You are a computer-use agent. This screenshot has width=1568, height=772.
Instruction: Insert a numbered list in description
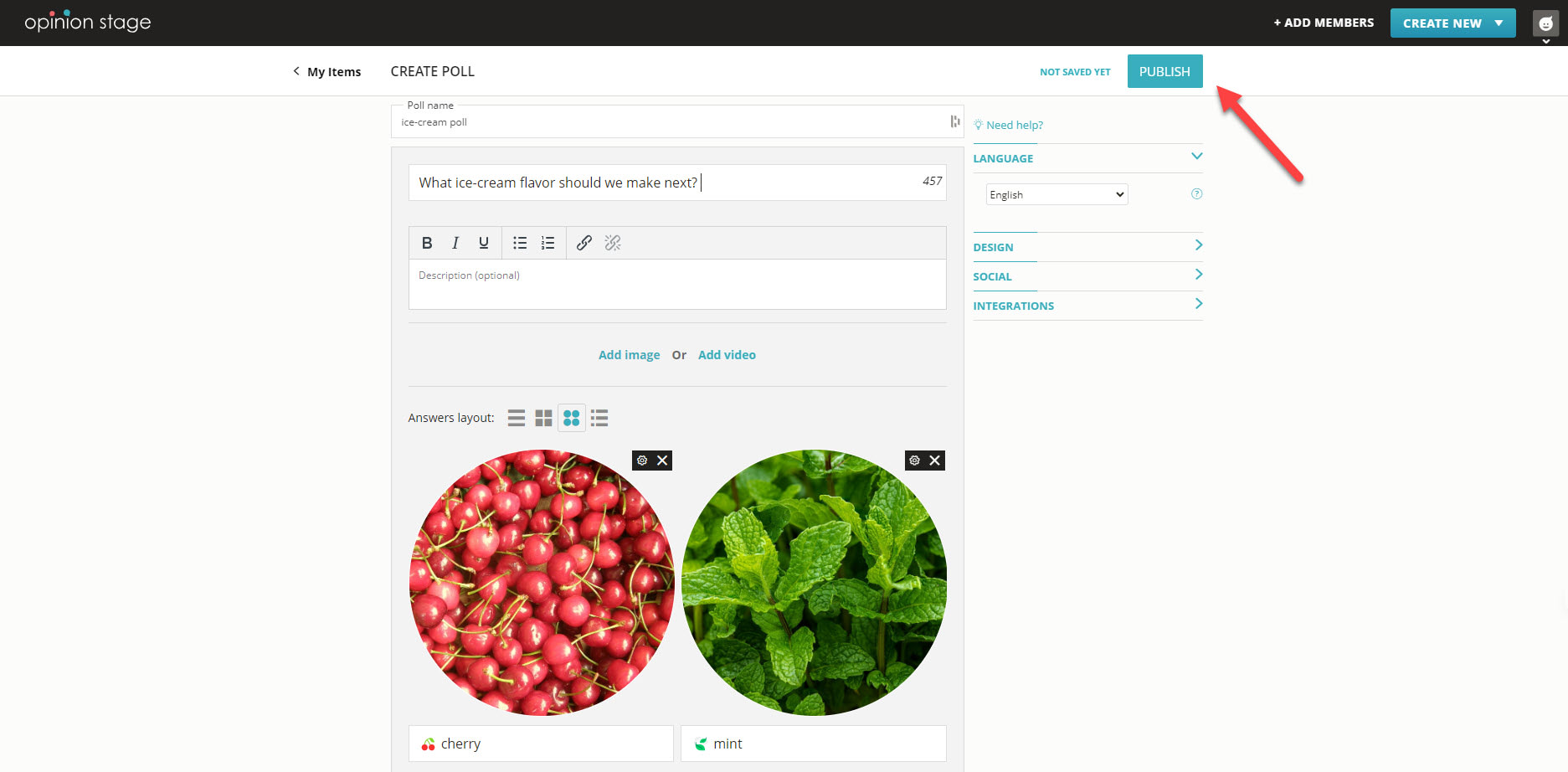(x=548, y=243)
